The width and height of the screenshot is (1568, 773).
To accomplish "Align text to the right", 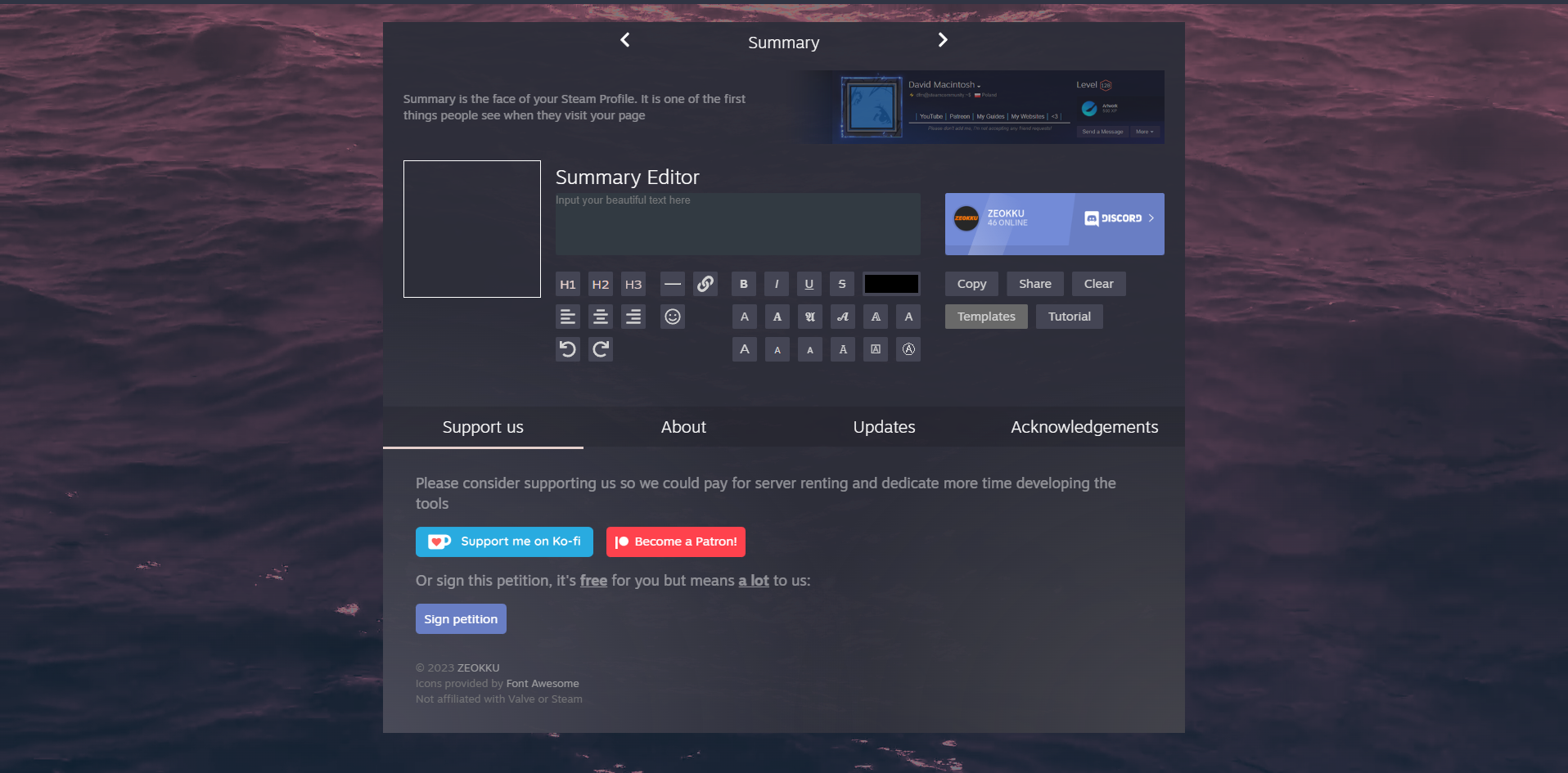I will point(633,317).
